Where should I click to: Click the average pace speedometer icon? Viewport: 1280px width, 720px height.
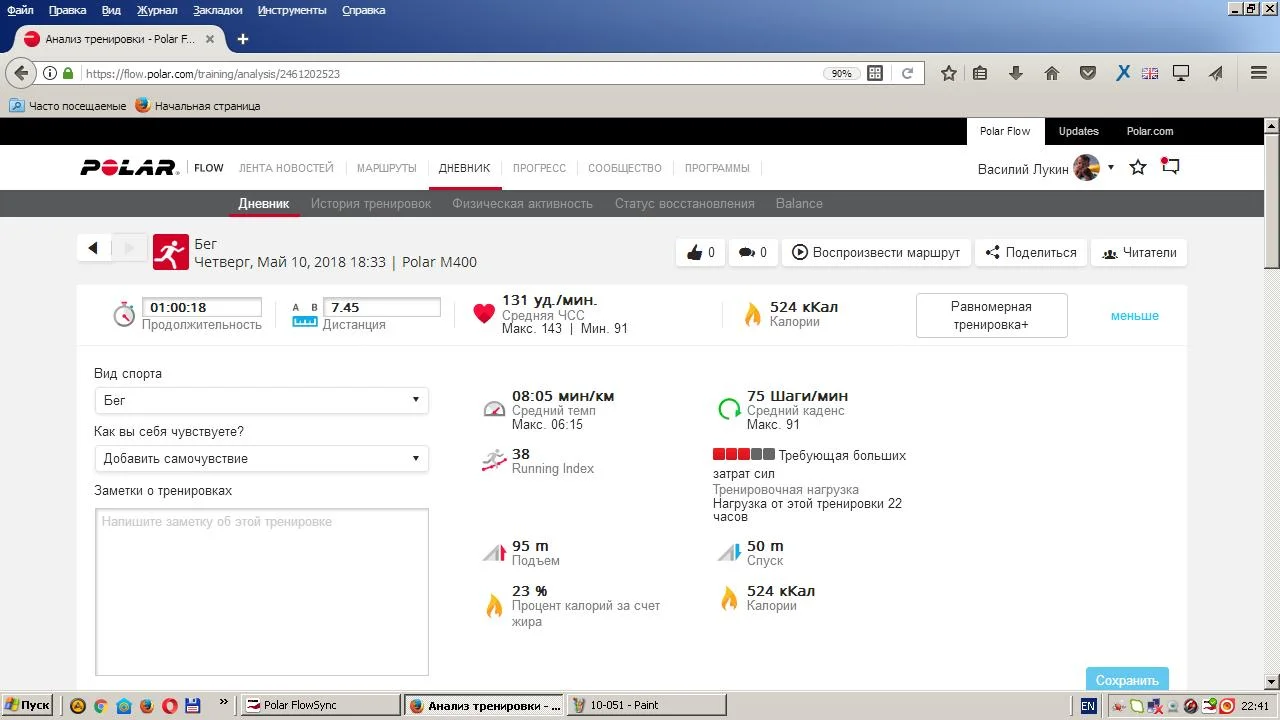494,408
